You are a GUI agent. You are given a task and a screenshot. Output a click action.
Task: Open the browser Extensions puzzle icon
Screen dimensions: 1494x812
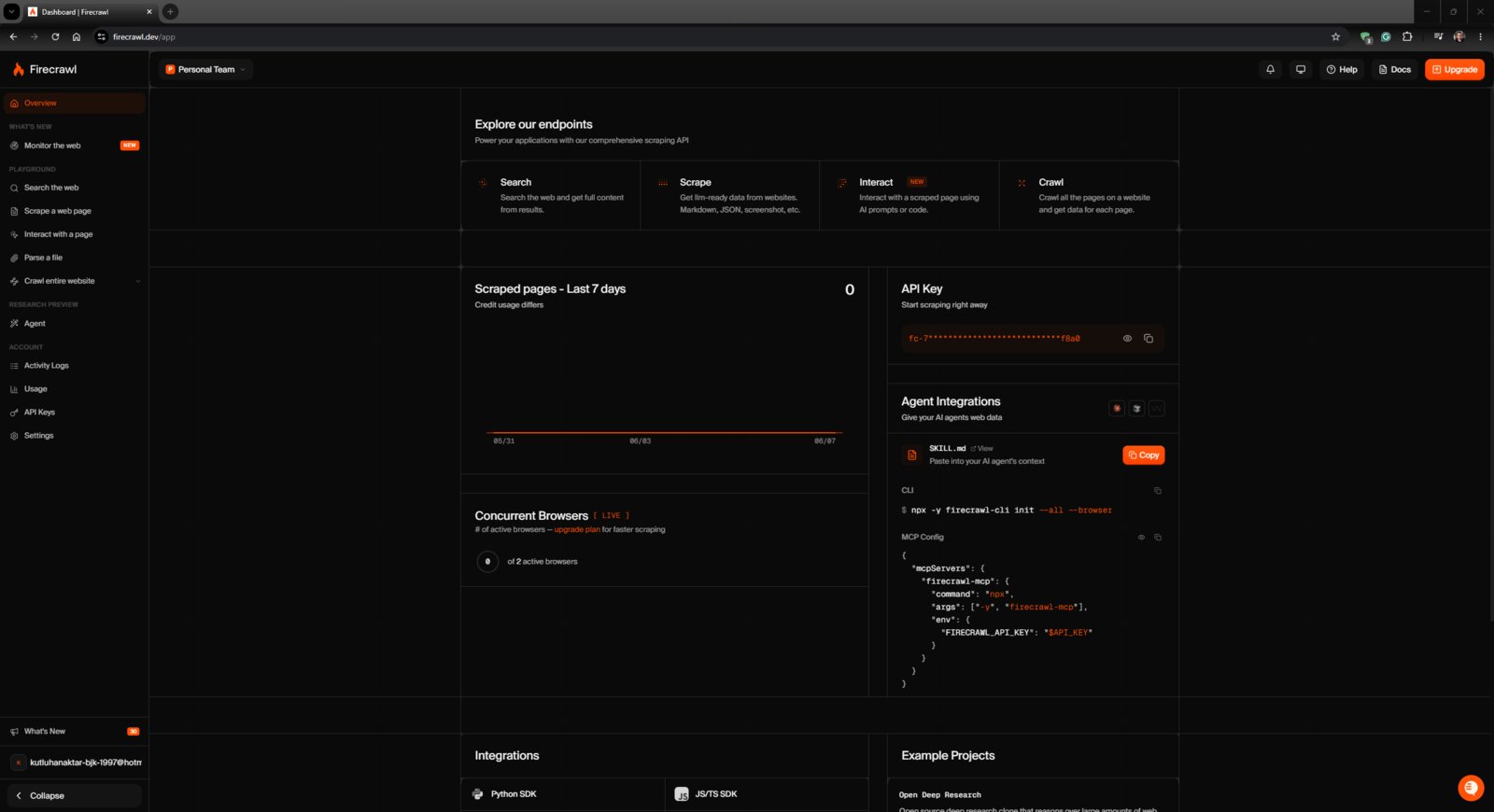[x=1407, y=37]
